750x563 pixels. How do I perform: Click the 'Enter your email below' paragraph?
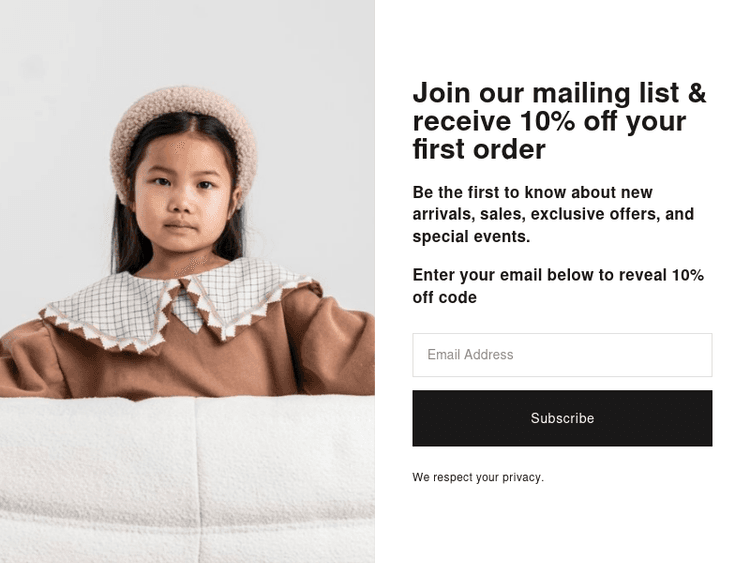[558, 286]
